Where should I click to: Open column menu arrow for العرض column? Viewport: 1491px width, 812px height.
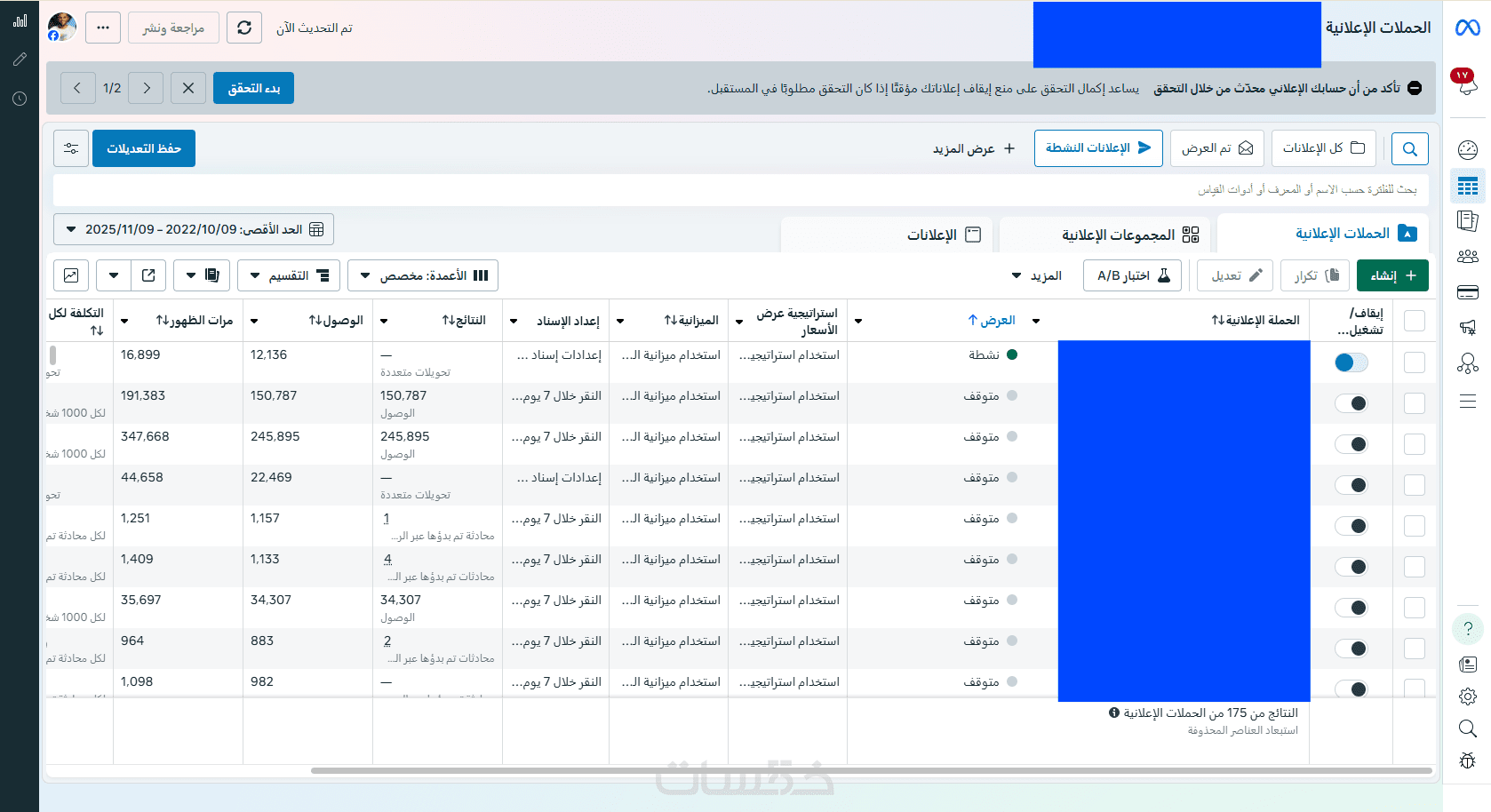(x=1036, y=321)
